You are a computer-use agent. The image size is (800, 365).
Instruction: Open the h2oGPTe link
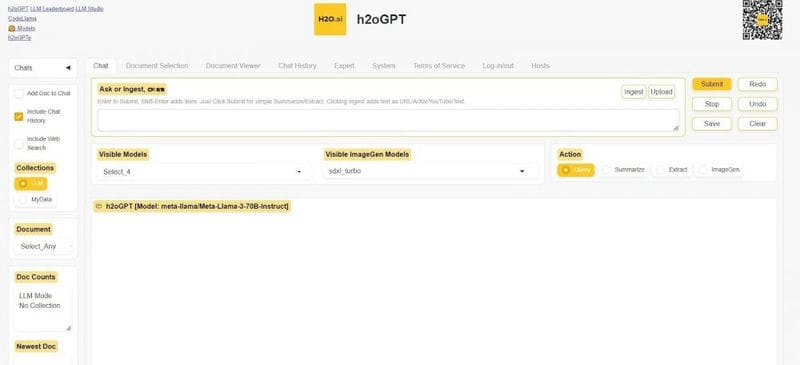[20, 38]
